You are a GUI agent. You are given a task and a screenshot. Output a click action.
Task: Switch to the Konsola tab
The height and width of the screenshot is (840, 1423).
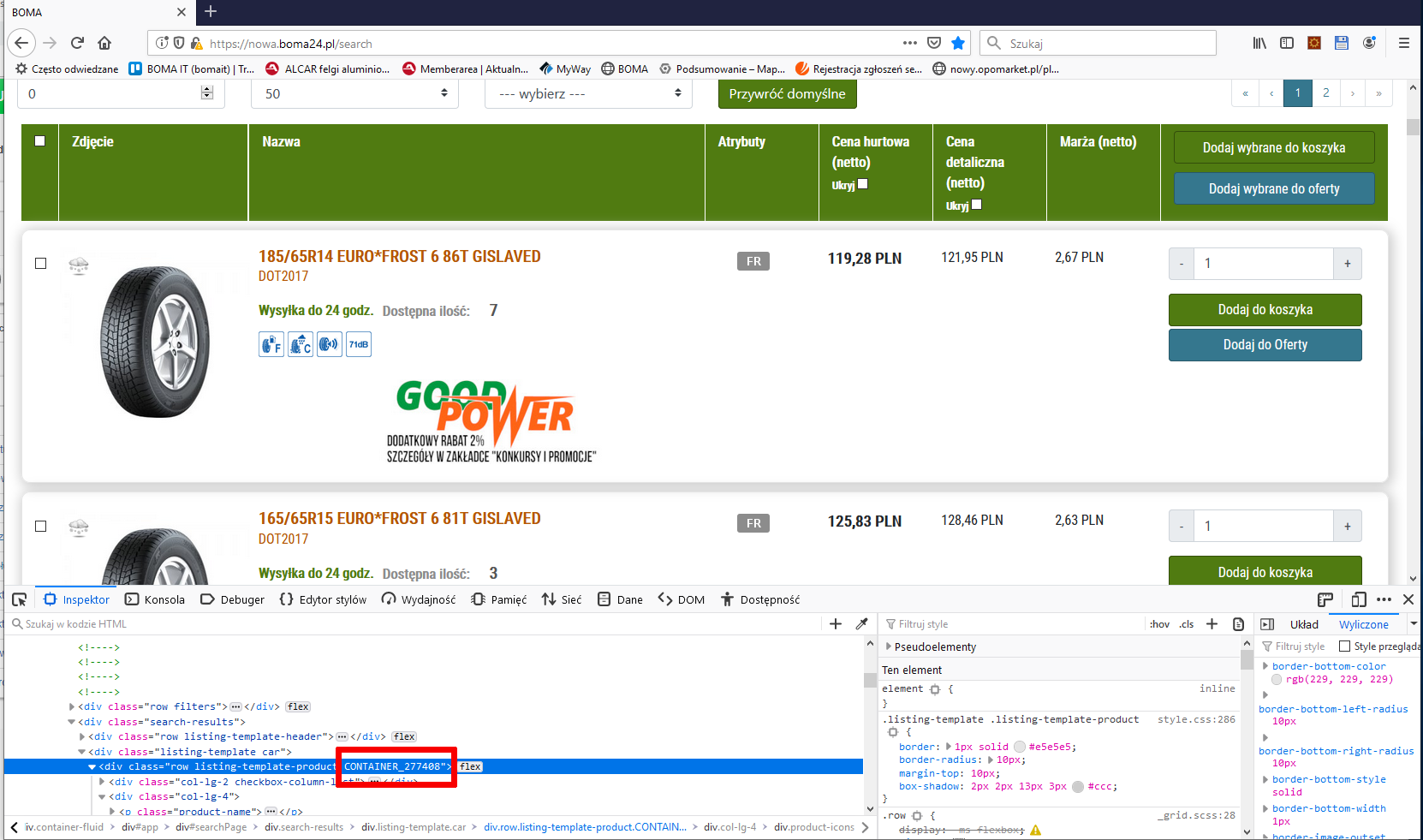pos(155,599)
